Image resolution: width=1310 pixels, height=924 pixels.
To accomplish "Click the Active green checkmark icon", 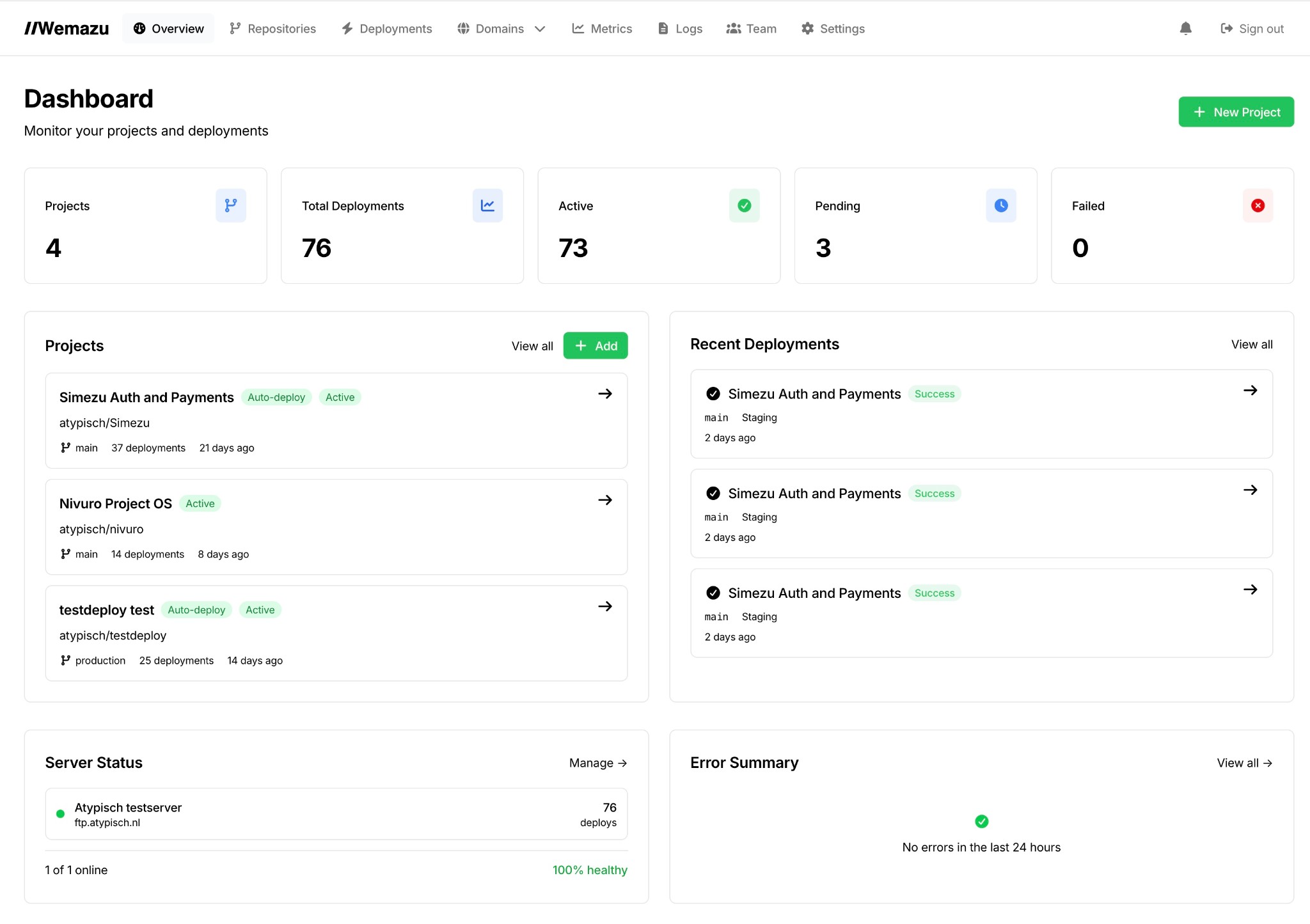I will tap(744, 205).
